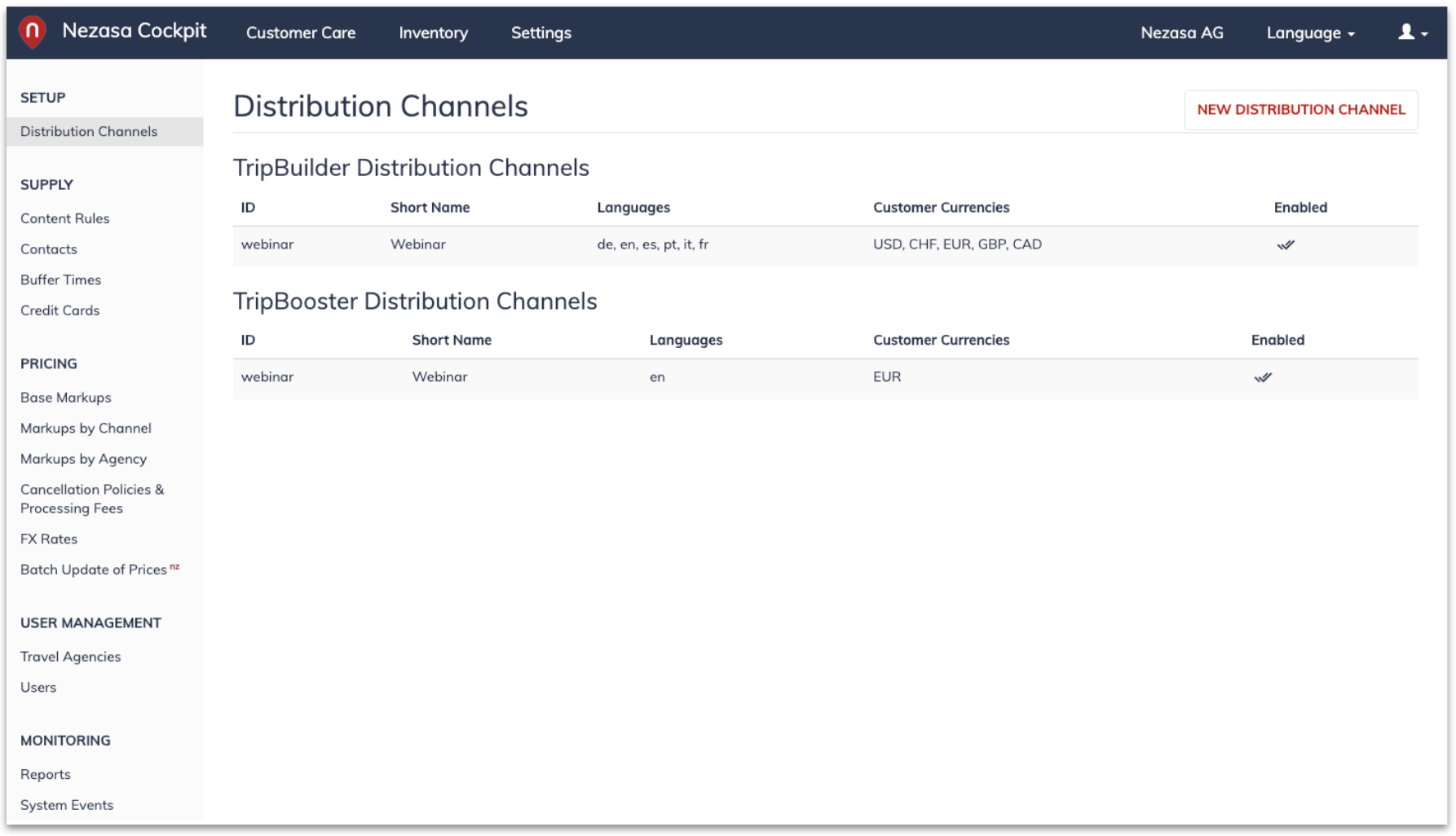Select Nezasa AG in the header

click(x=1181, y=33)
